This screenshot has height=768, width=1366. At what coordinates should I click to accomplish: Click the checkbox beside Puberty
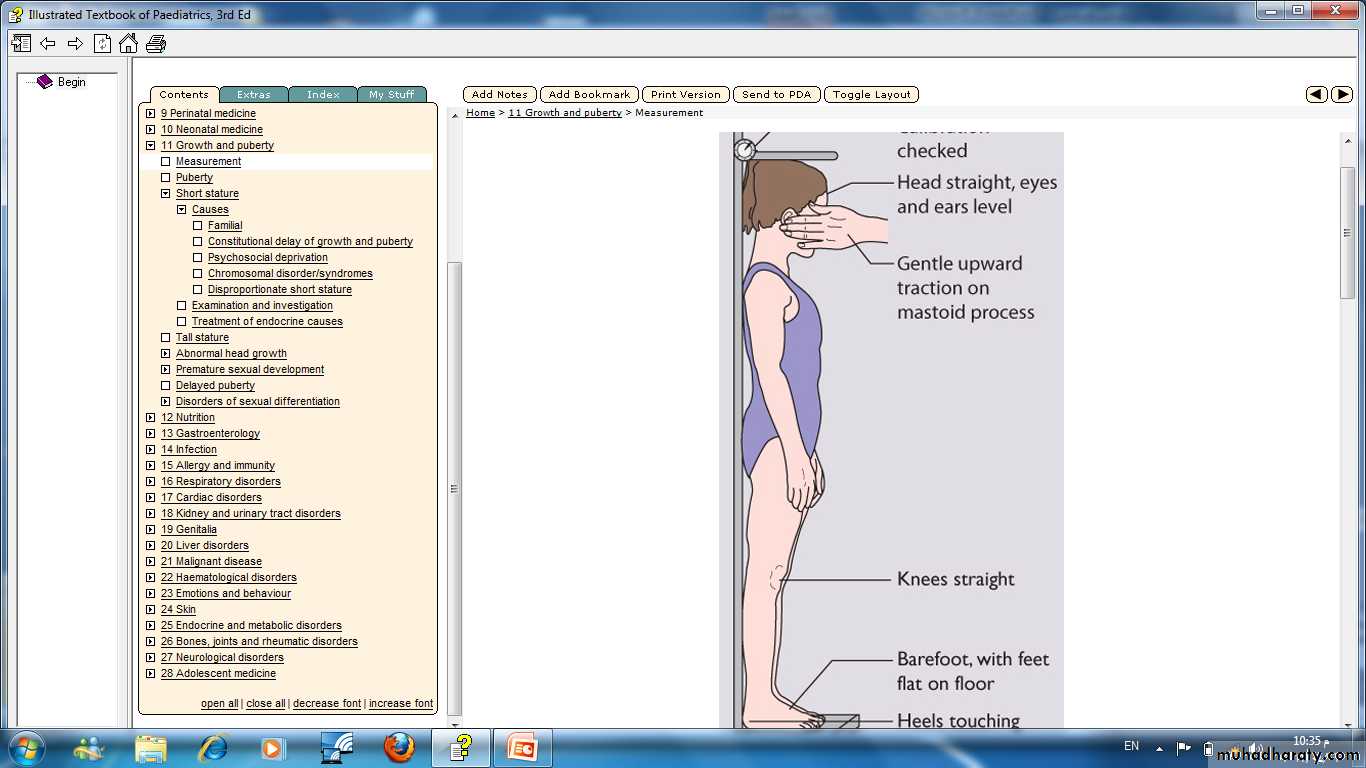coord(166,177)
